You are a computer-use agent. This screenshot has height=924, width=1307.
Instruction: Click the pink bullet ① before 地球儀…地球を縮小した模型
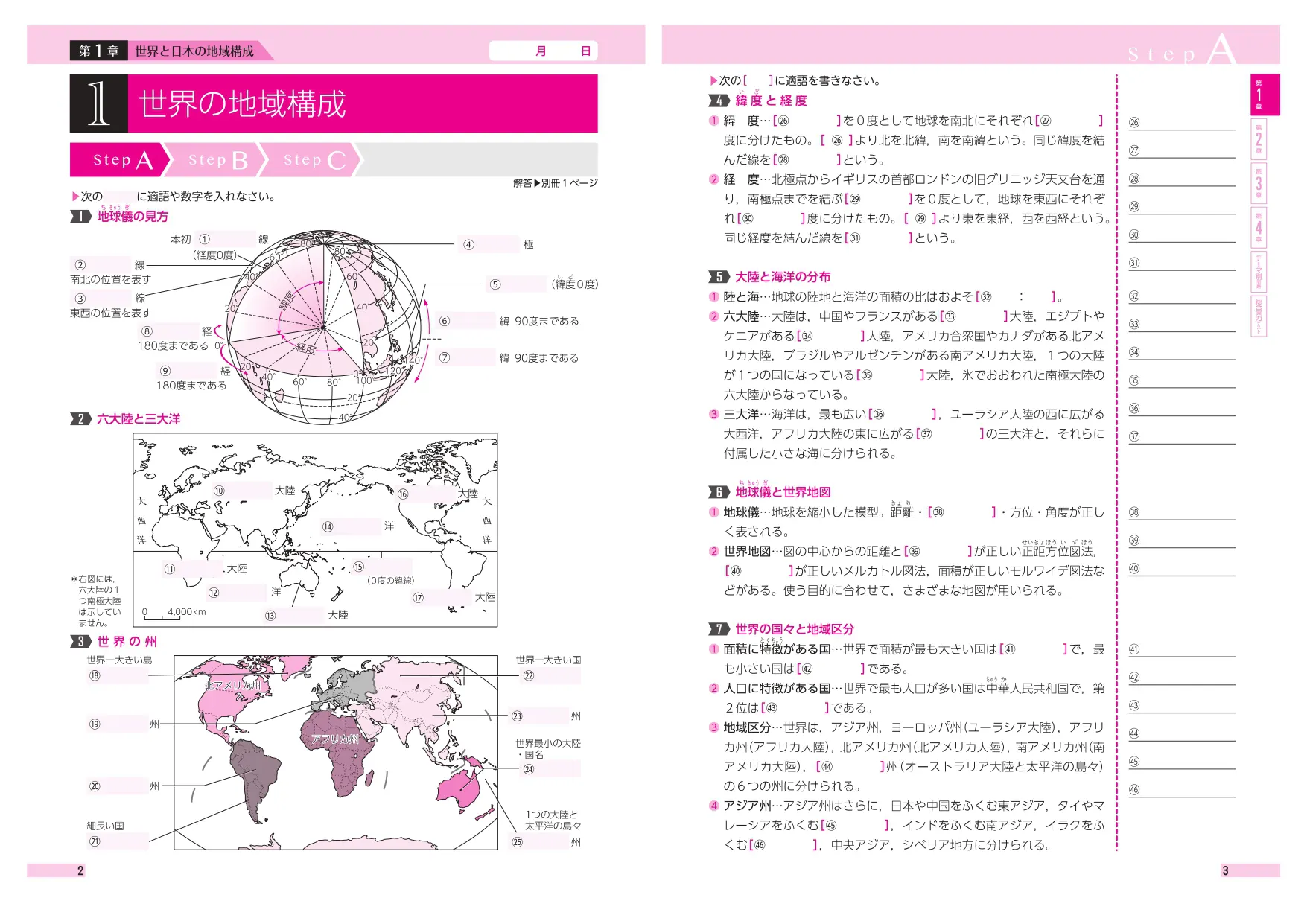pyautogui.click(x=713, y=512)
